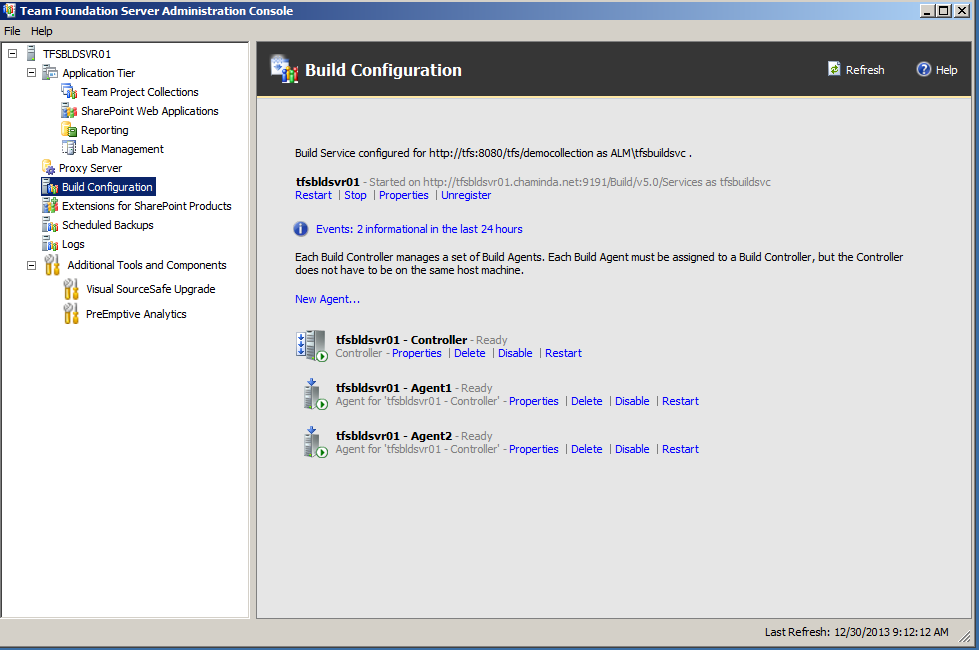The height and width of the screenshot is (650, 979).
Task: Click the events information icon
Action: point(301,229)
